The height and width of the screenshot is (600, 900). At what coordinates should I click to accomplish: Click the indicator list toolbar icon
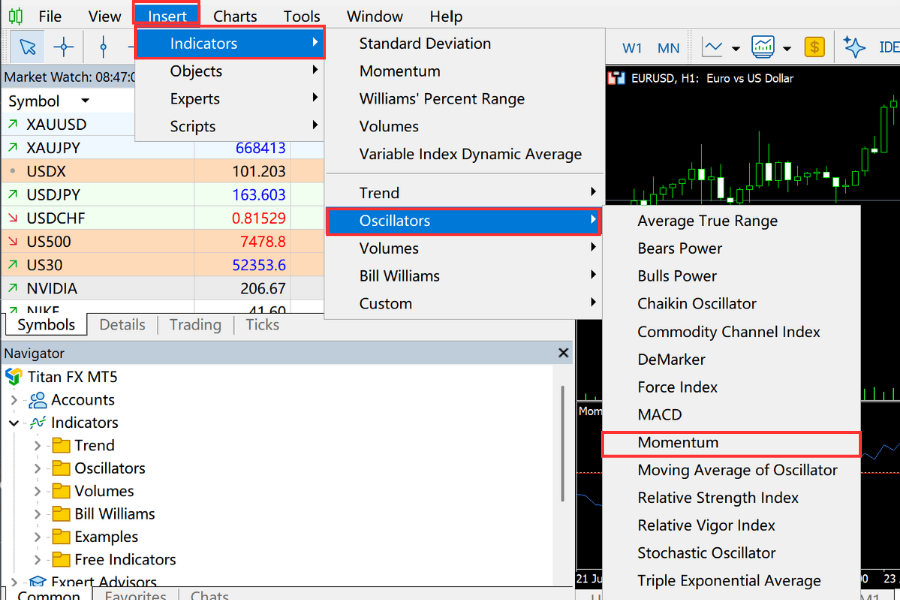(x=763, y=47)
